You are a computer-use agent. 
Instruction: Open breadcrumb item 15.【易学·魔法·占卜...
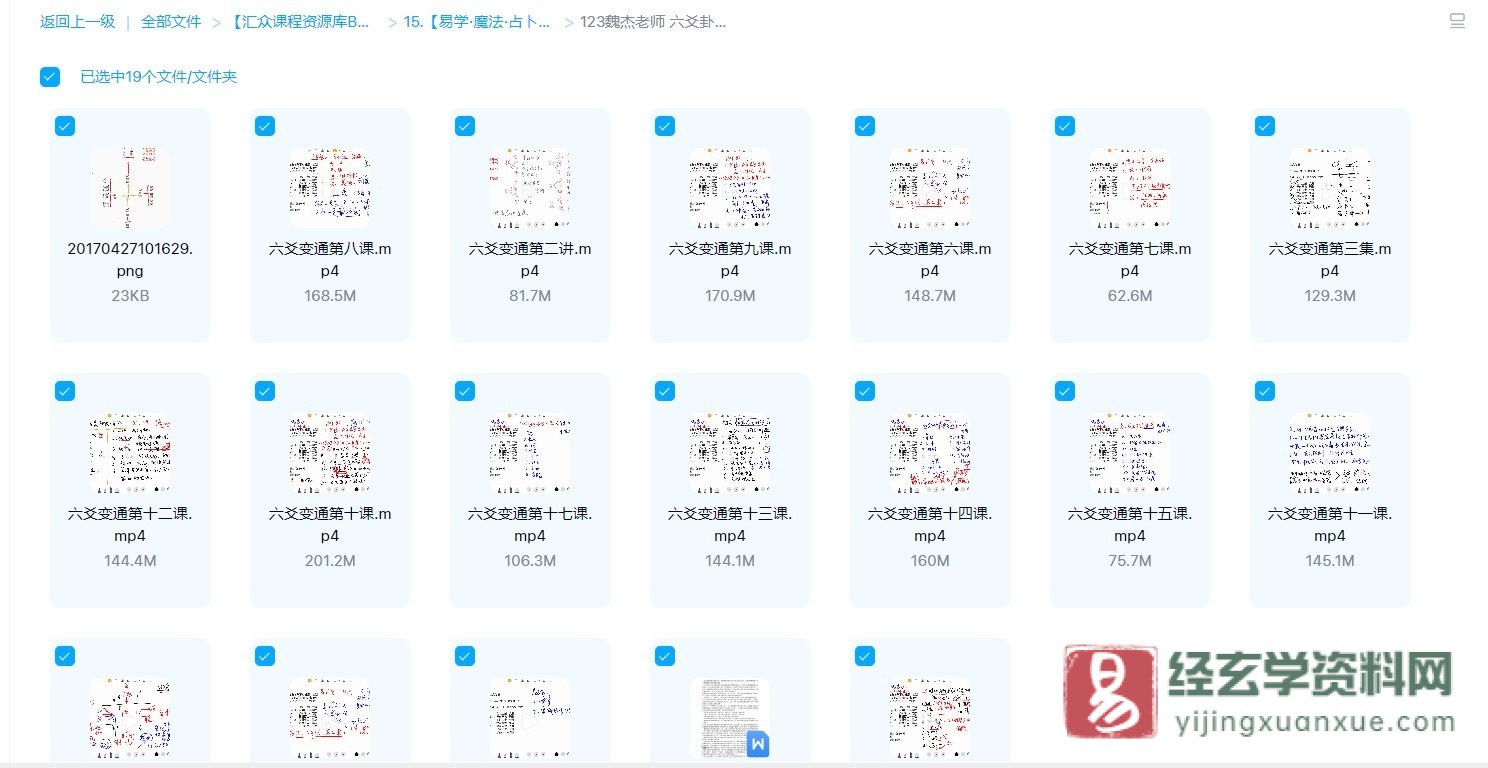pos(477,19)
